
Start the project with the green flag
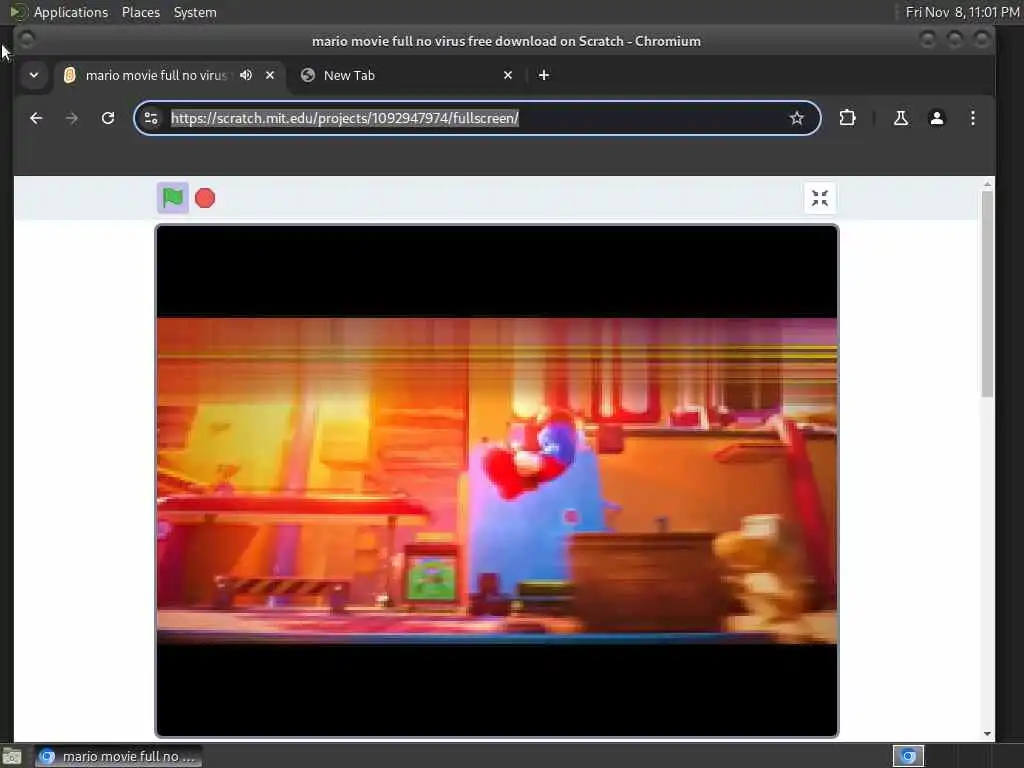click(172, 198)
